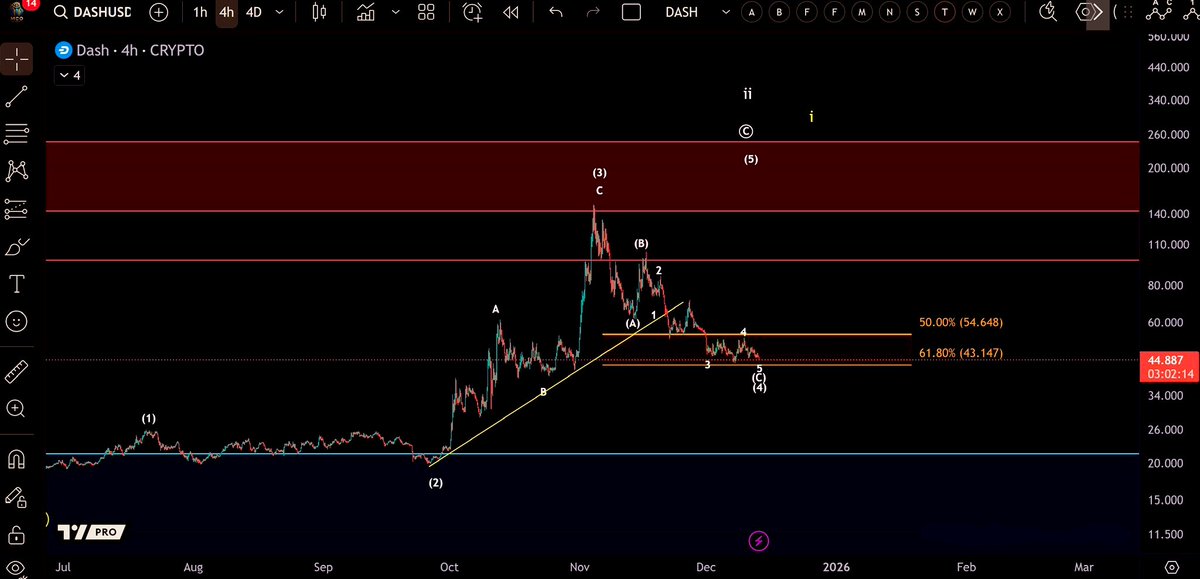Open the hexagon settings icon
The width and height of the screenshot is (1200, 579).
1086,12
